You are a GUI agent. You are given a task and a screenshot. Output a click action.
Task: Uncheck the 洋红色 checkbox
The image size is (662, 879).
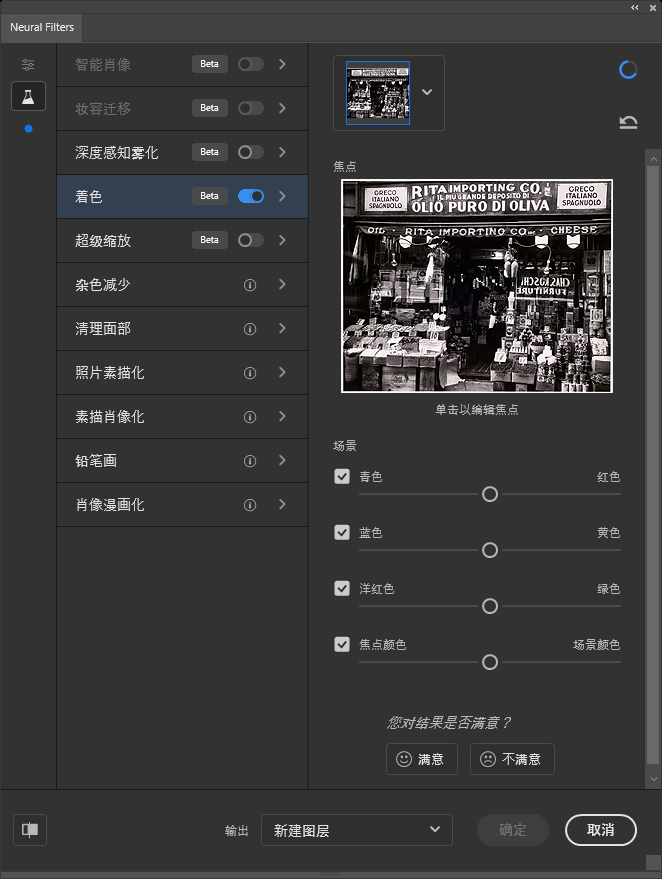(x=342, y=588)
